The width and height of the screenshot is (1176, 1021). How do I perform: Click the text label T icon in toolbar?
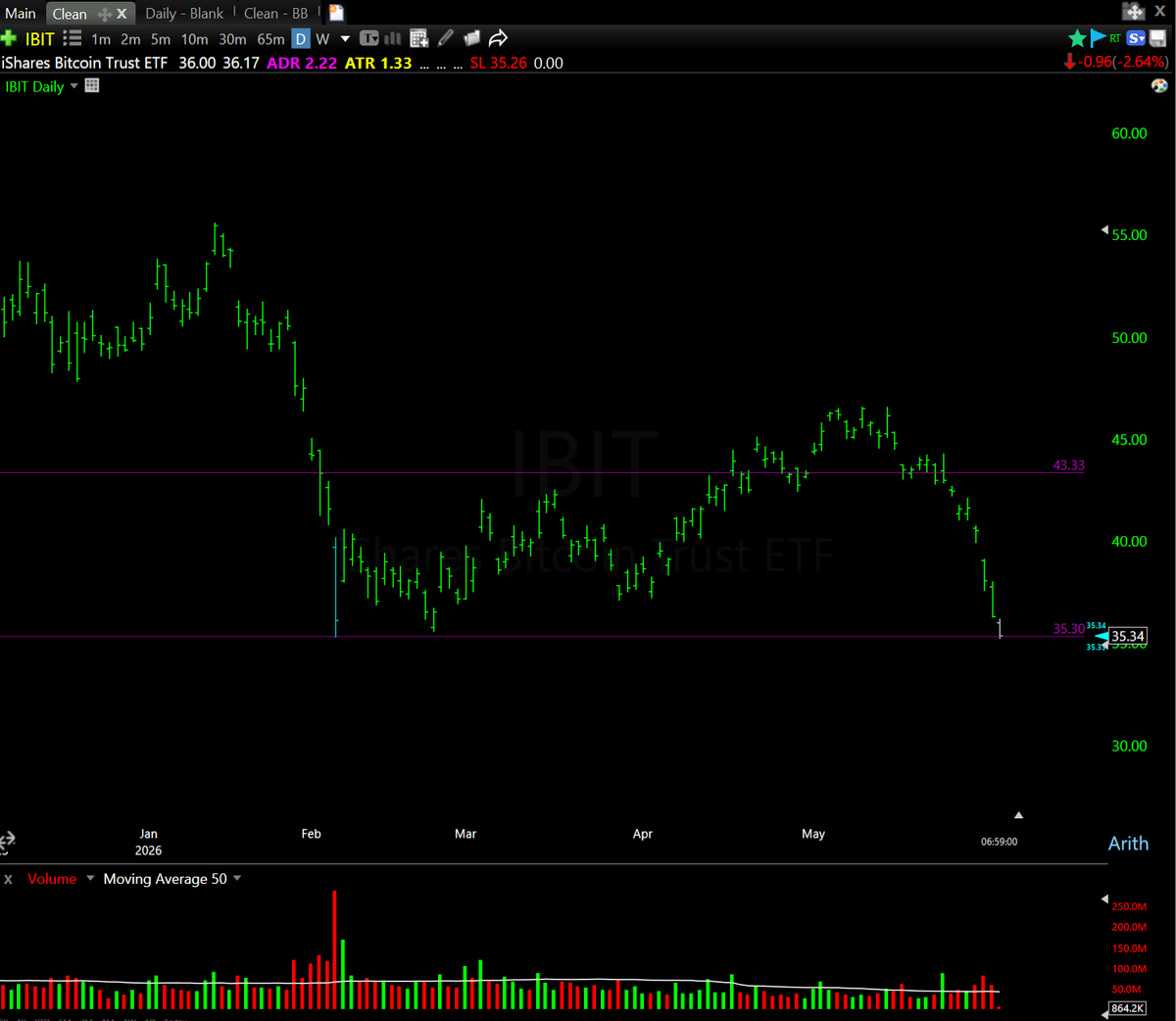pyautogui.click(x=368, y=38)
